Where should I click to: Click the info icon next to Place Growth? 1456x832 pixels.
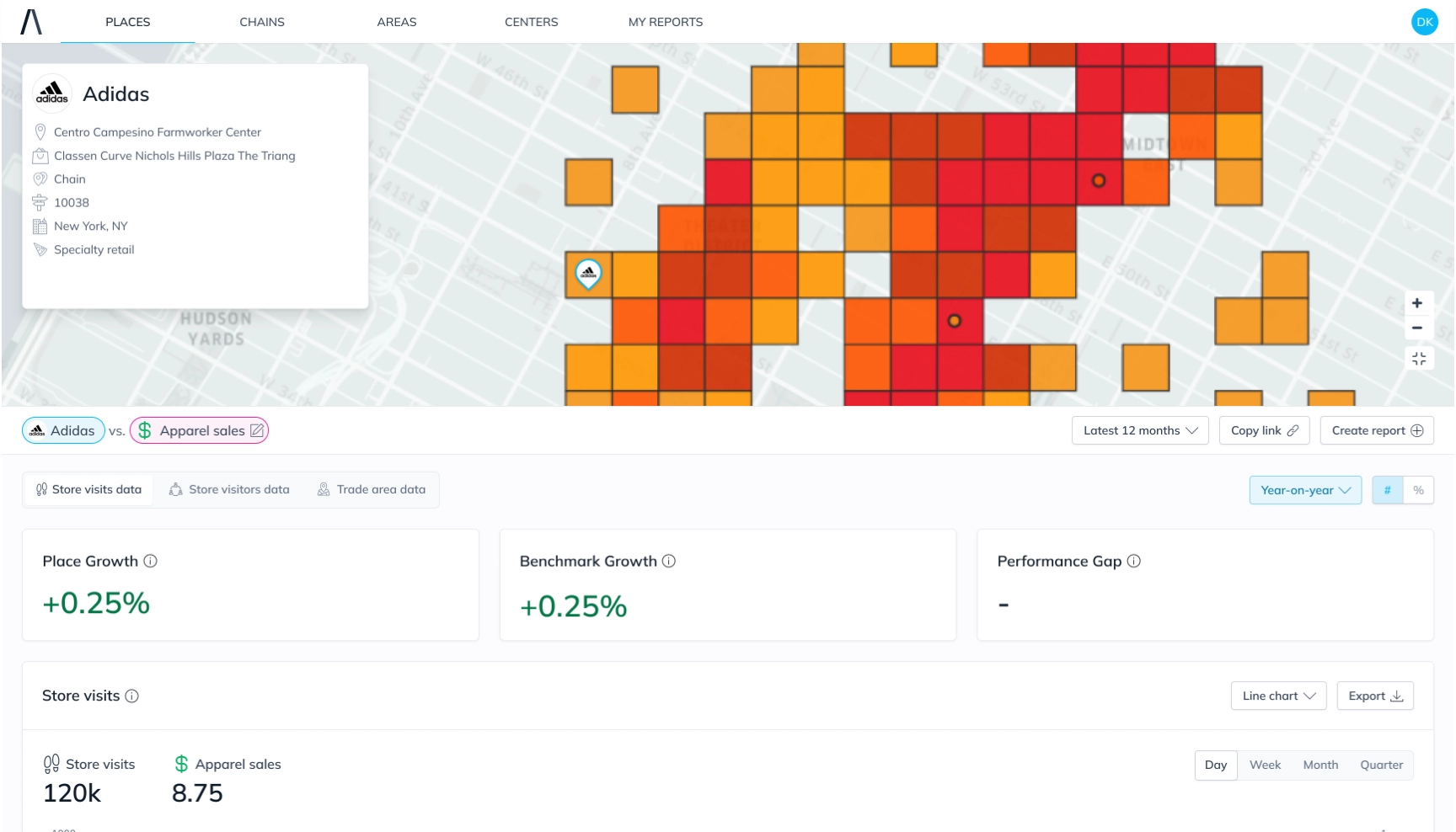tap(150, 561)
